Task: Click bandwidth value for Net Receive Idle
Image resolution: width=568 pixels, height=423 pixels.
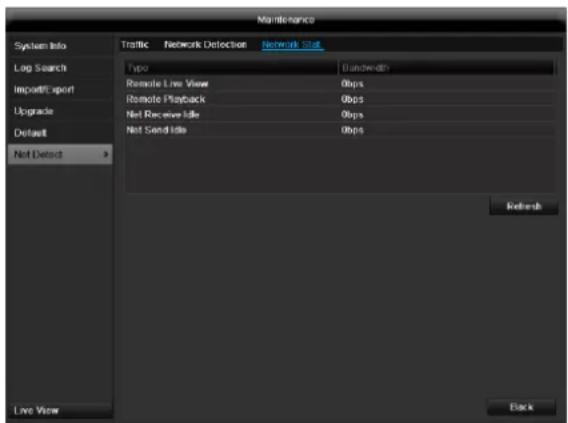Action: pyautogui.click(x=352, y=115)
